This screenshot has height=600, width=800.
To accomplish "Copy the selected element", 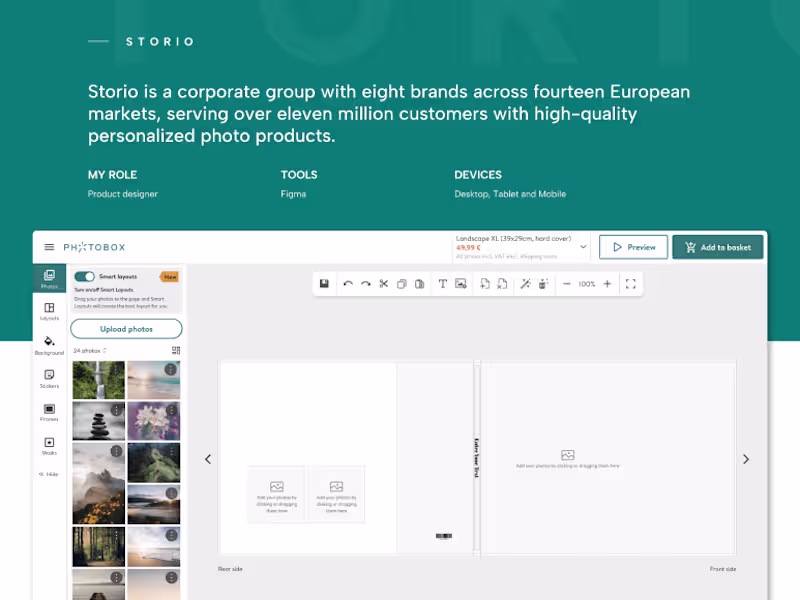I will pyautogui.click(x=402, y=284).
